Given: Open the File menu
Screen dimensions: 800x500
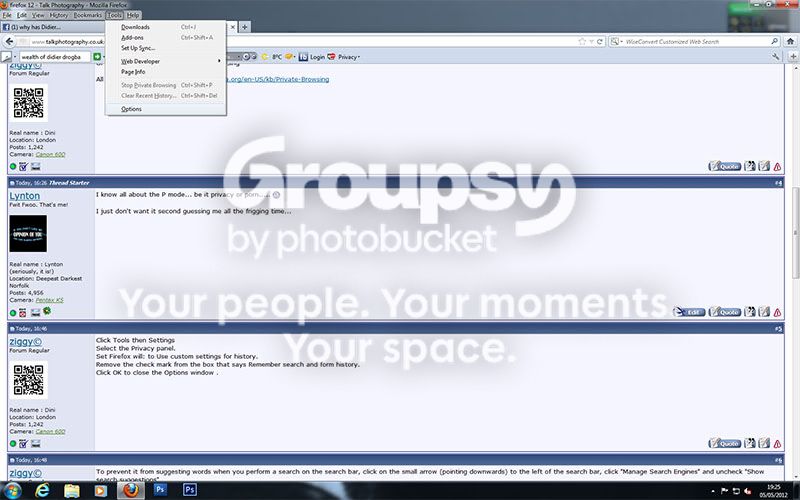Looking at the screenshot, I should (7, 15).
